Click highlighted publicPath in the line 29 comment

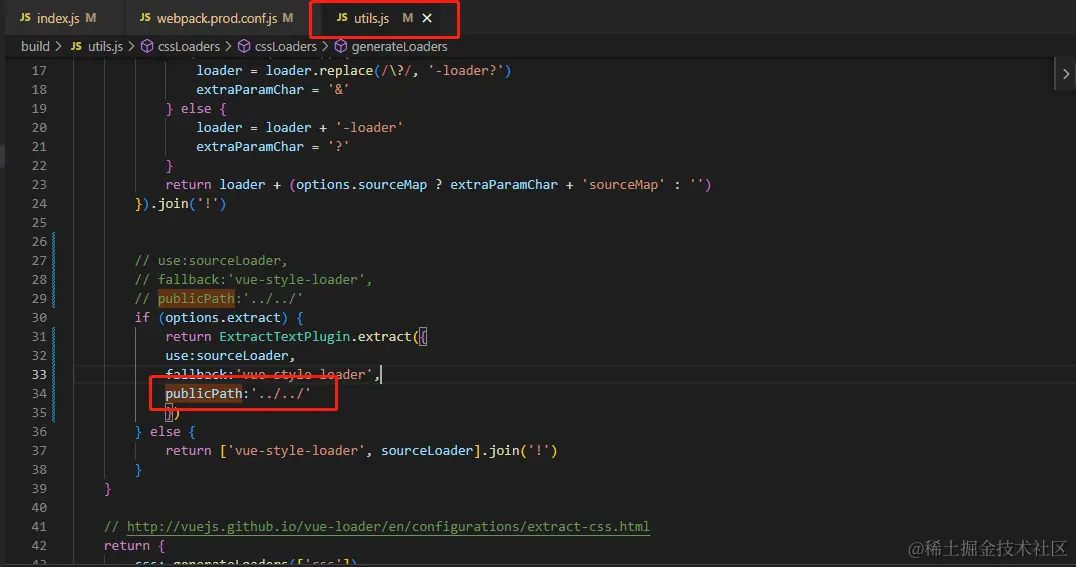196,299
